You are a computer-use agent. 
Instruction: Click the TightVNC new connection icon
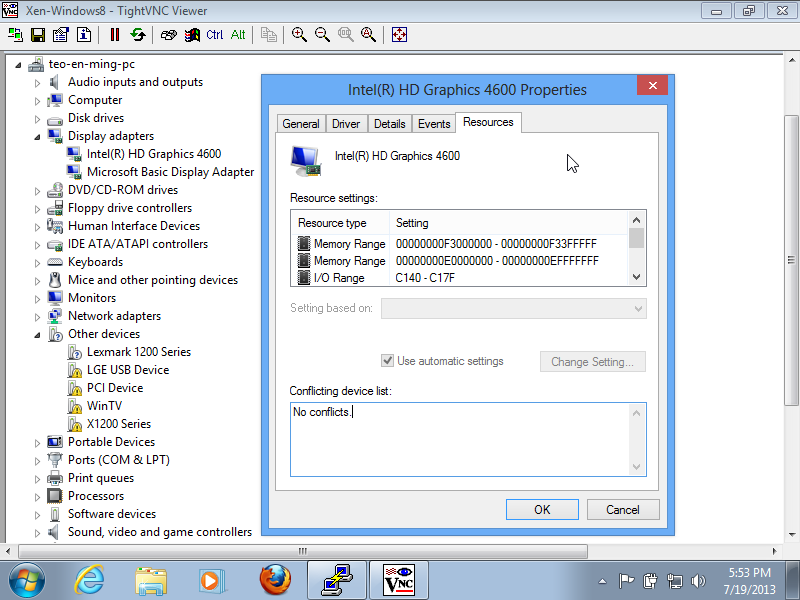click(15, 34)
